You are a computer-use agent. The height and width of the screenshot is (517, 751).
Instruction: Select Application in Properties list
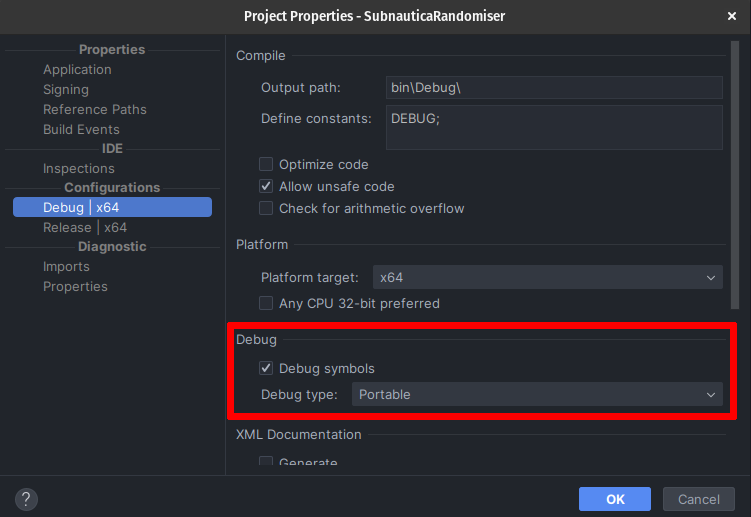point(77,69)
